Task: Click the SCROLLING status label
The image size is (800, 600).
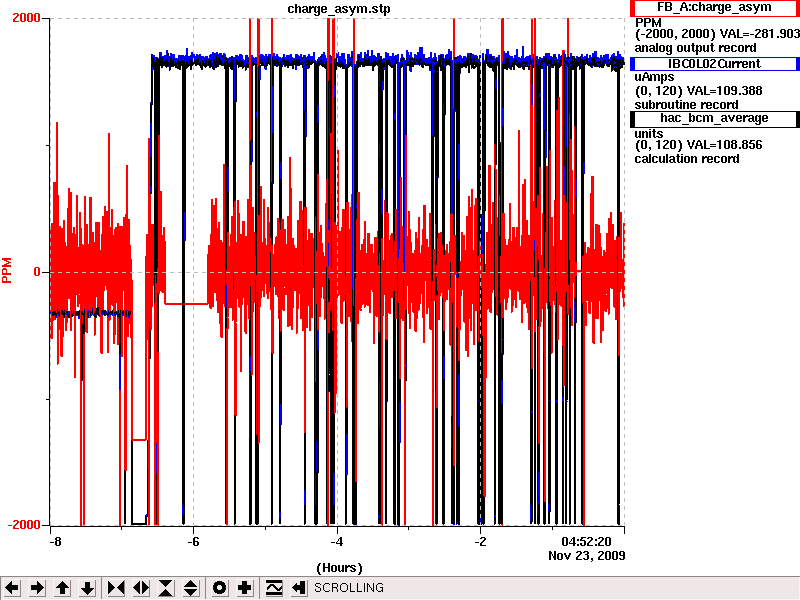Action: tap(349, 588)
